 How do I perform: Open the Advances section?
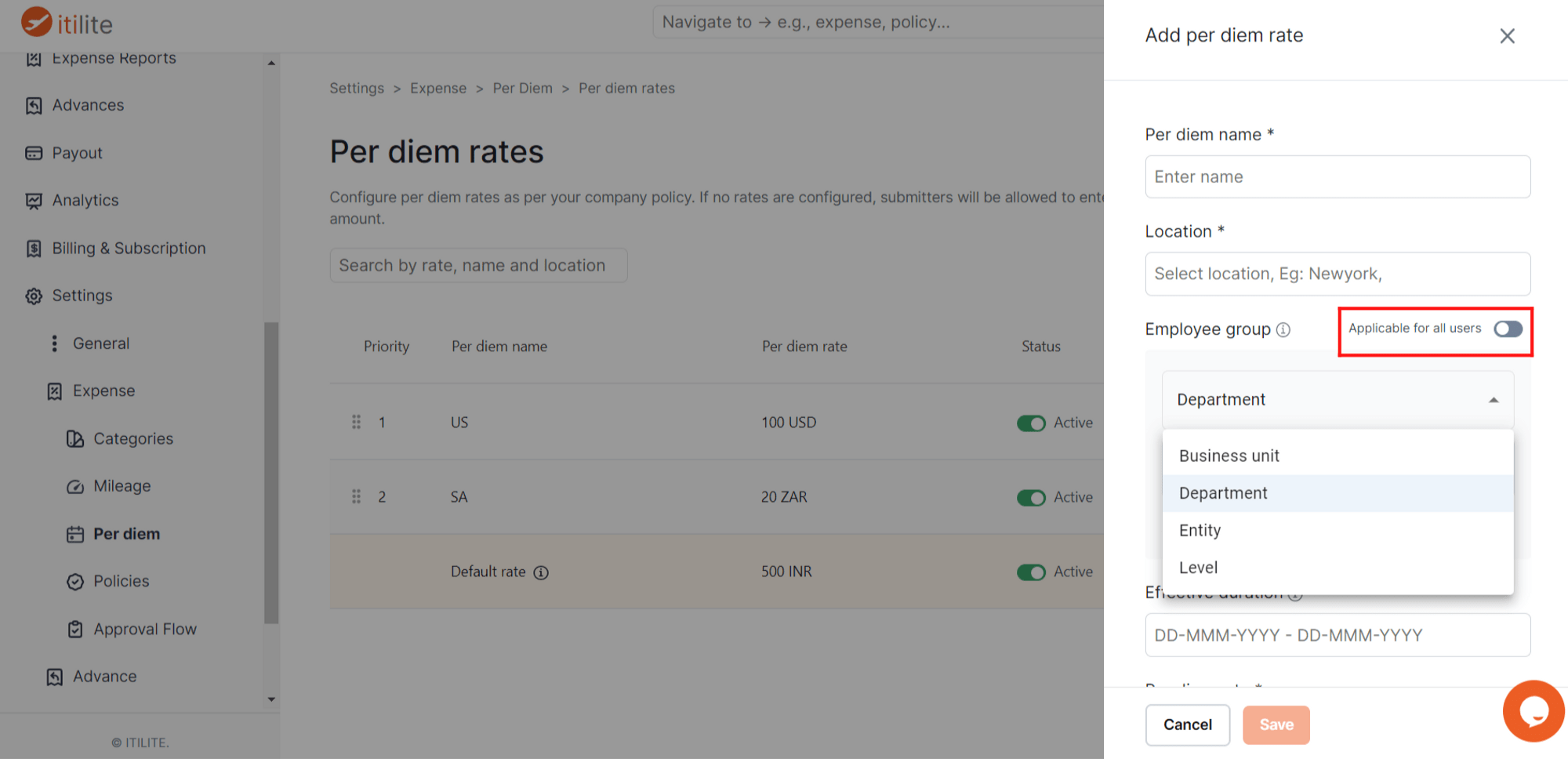(87, 104)
